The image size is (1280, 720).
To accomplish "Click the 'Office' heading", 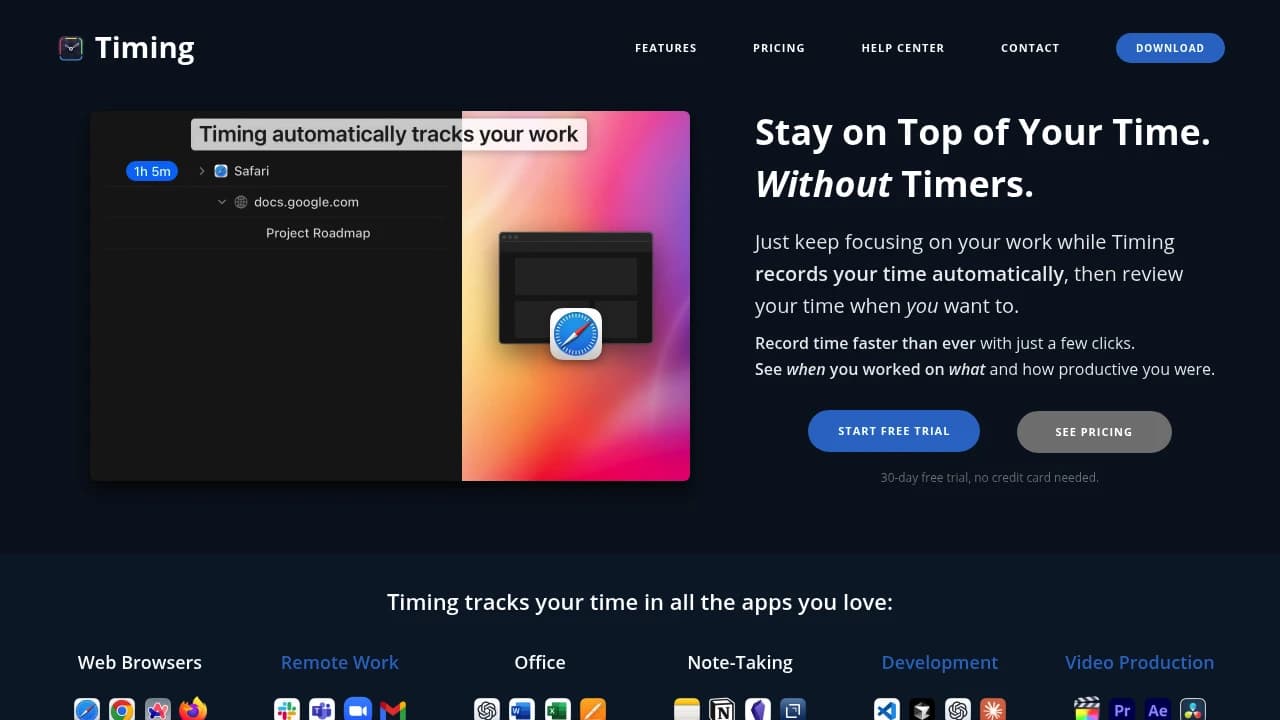I will [x=540, y=662].
